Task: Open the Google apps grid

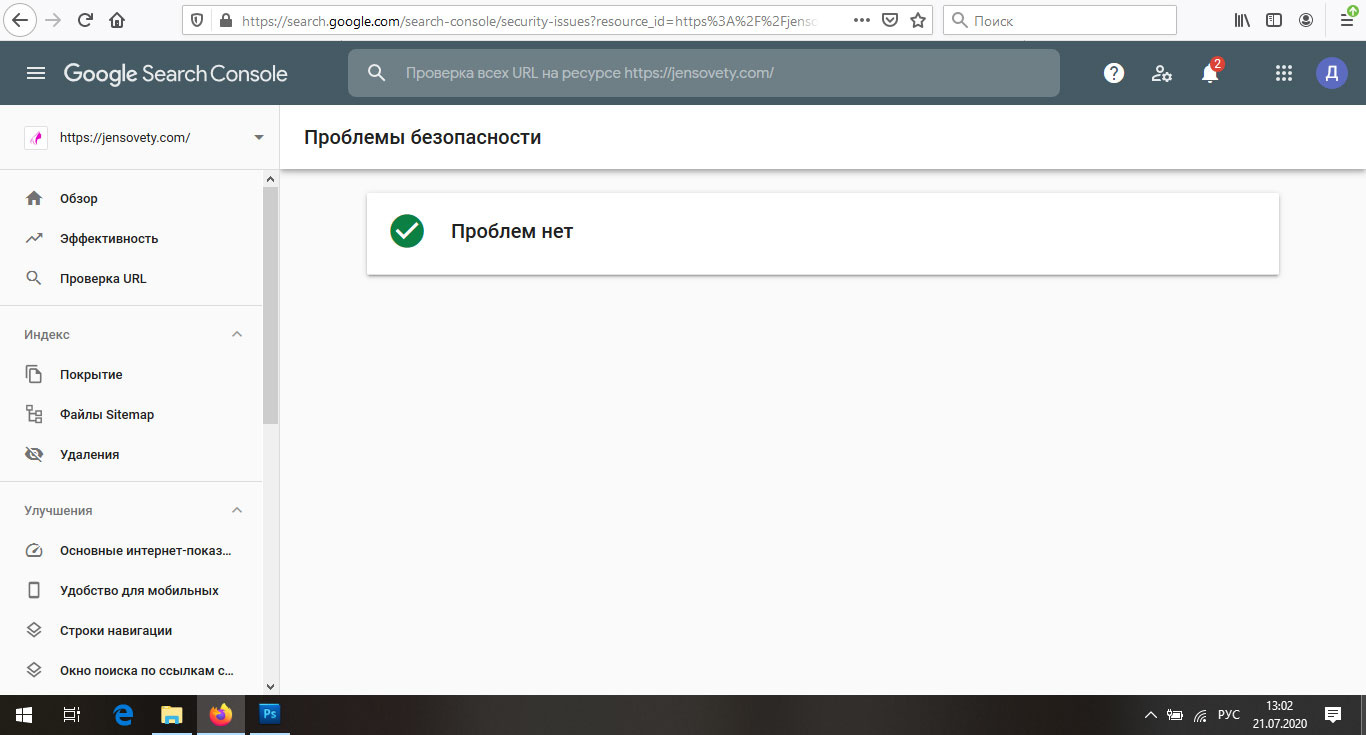Action: (1284, 73)
